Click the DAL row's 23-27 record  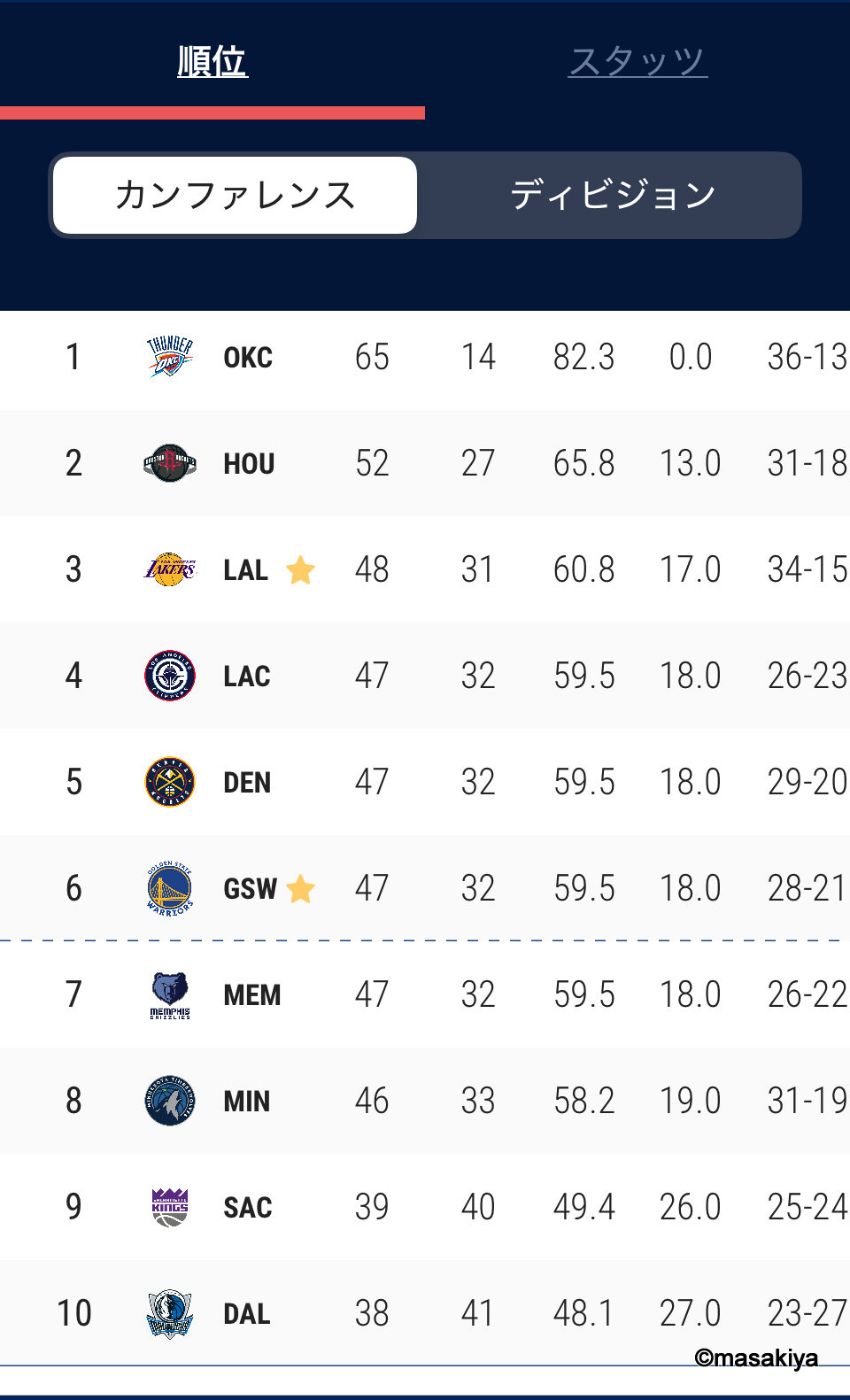pyautogui.click(x=807, y=1313)
